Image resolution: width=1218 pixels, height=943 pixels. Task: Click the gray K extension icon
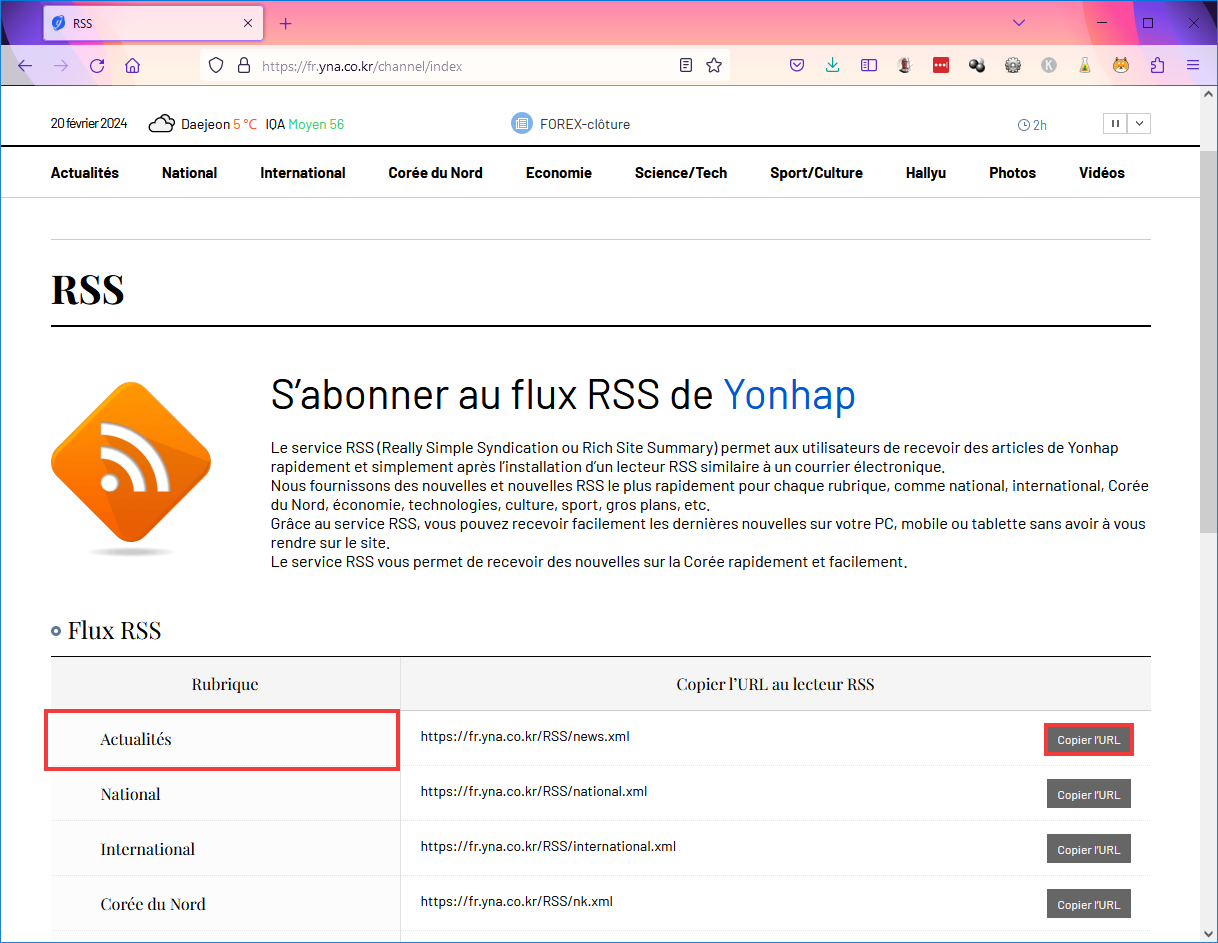tap(1049, 66)
